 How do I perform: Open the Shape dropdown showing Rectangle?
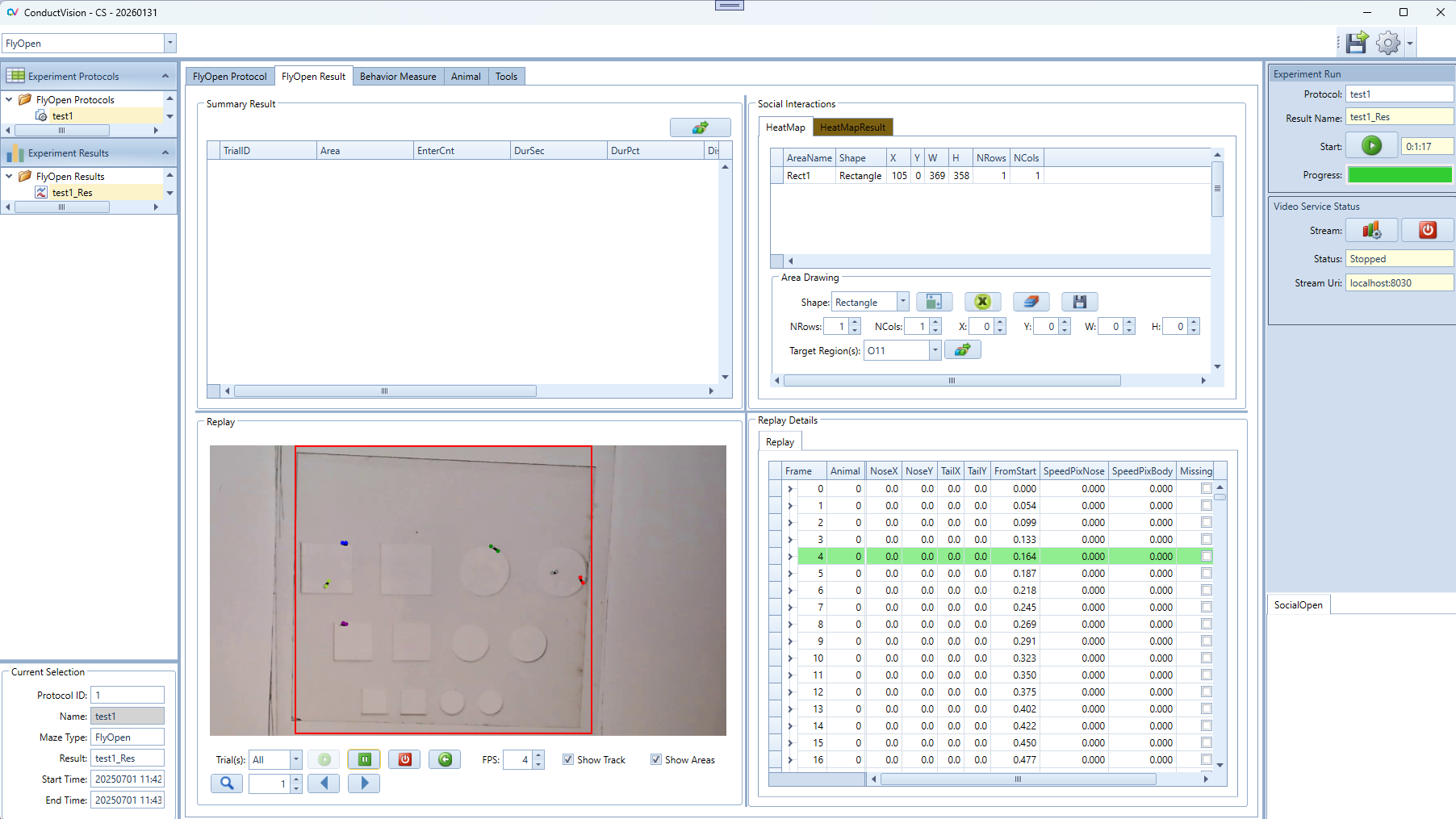902,302
